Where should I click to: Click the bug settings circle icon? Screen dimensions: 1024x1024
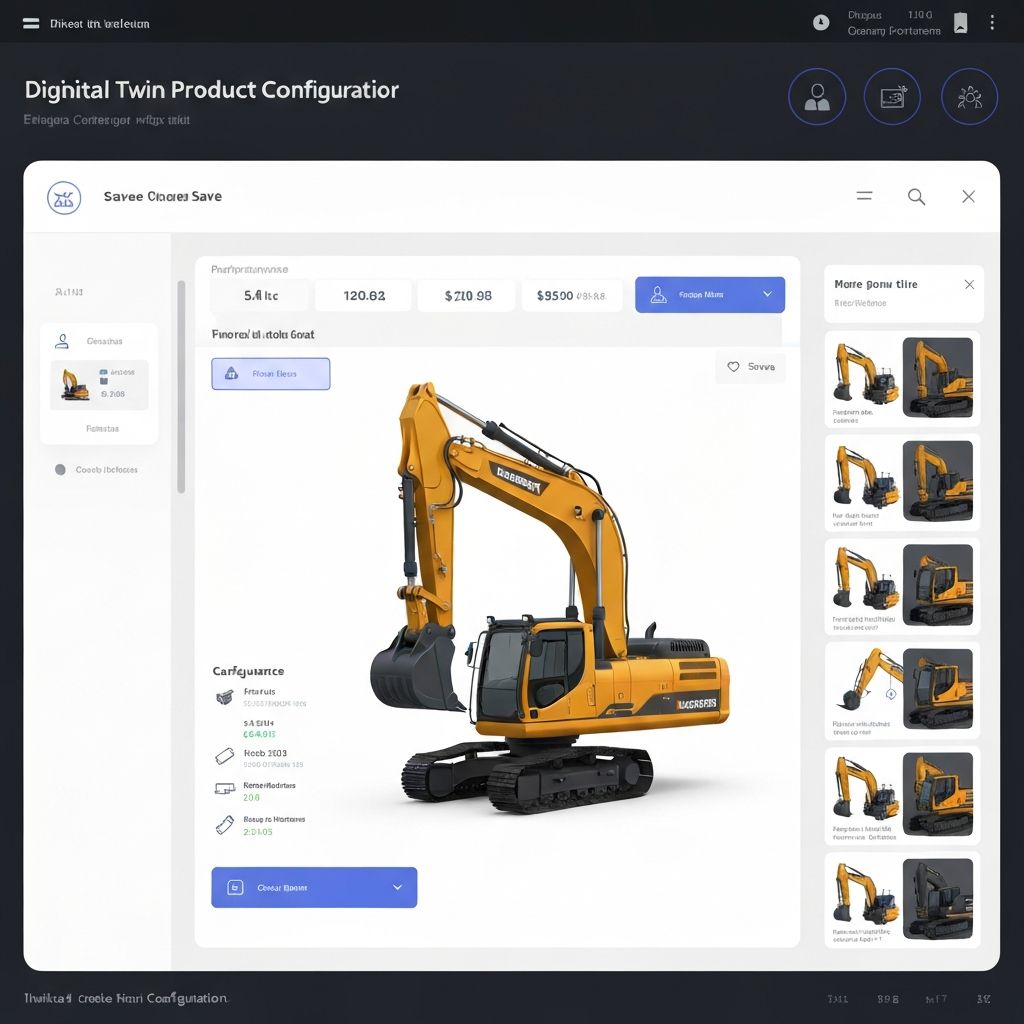[x=969, y=97]
